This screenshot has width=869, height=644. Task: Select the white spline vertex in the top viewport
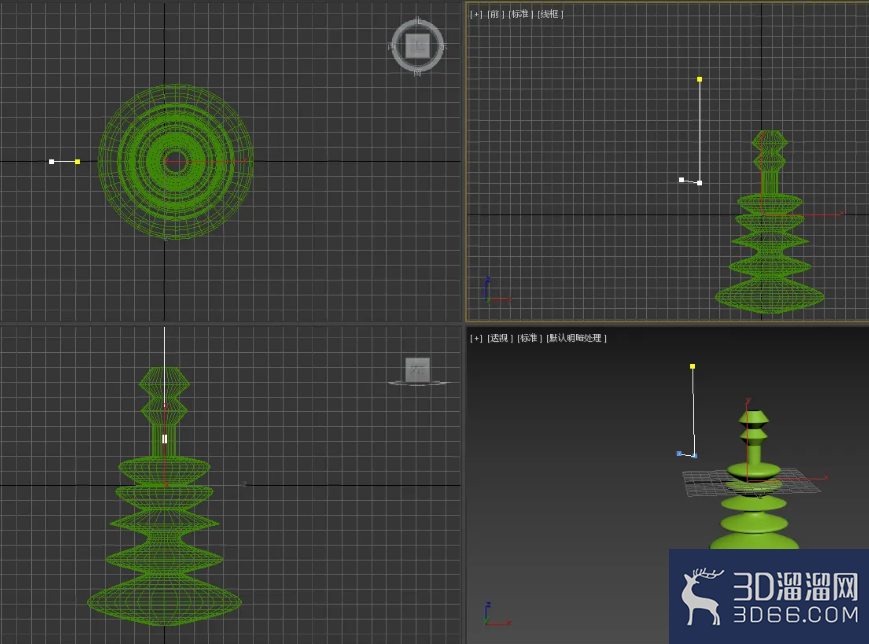pyautogui.click(x=52, y=162)
